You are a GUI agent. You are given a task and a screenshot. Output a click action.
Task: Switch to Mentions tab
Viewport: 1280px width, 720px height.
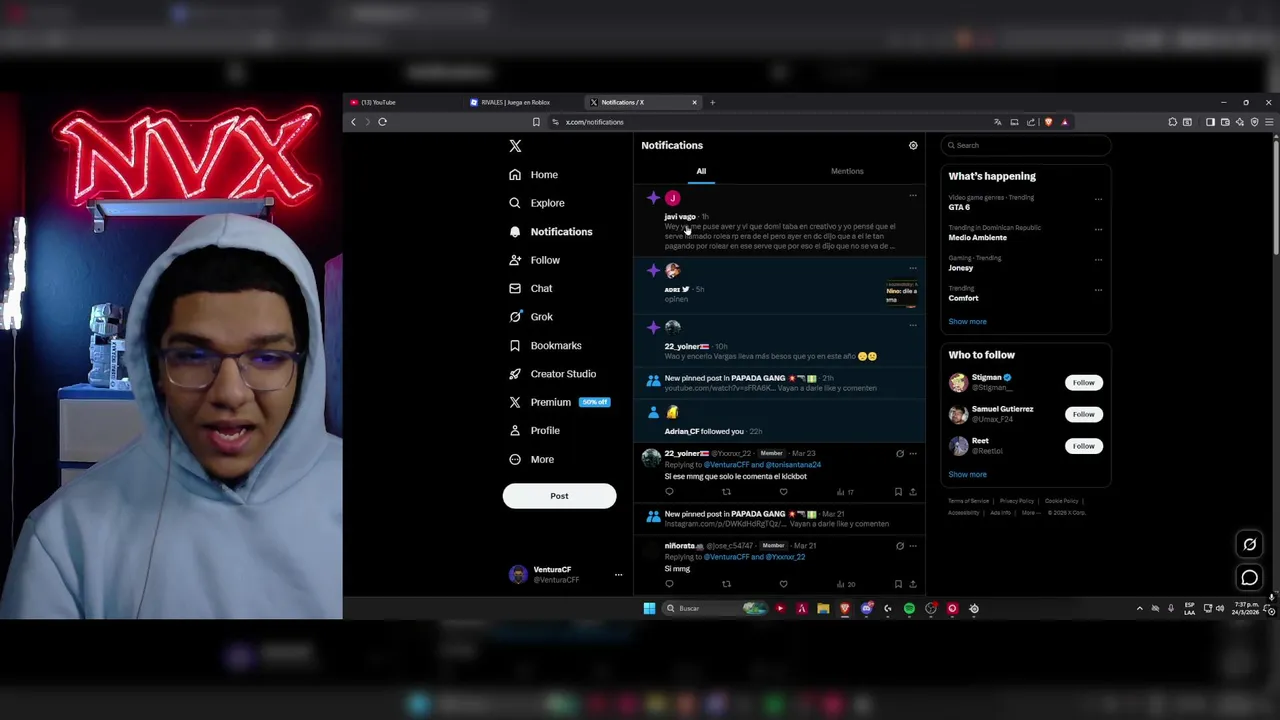847,171
